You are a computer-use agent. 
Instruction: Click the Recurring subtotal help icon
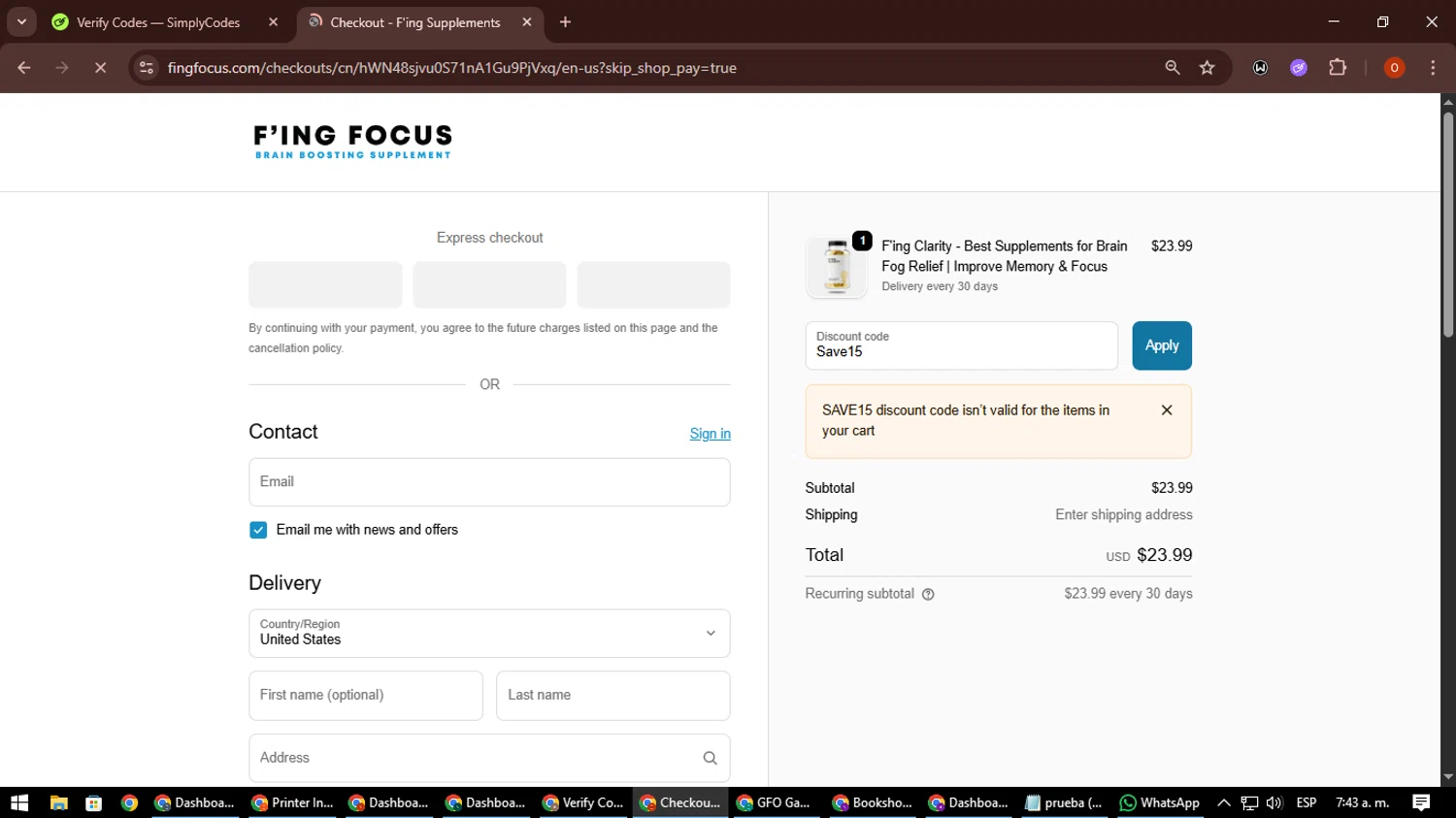click(928, 594)
